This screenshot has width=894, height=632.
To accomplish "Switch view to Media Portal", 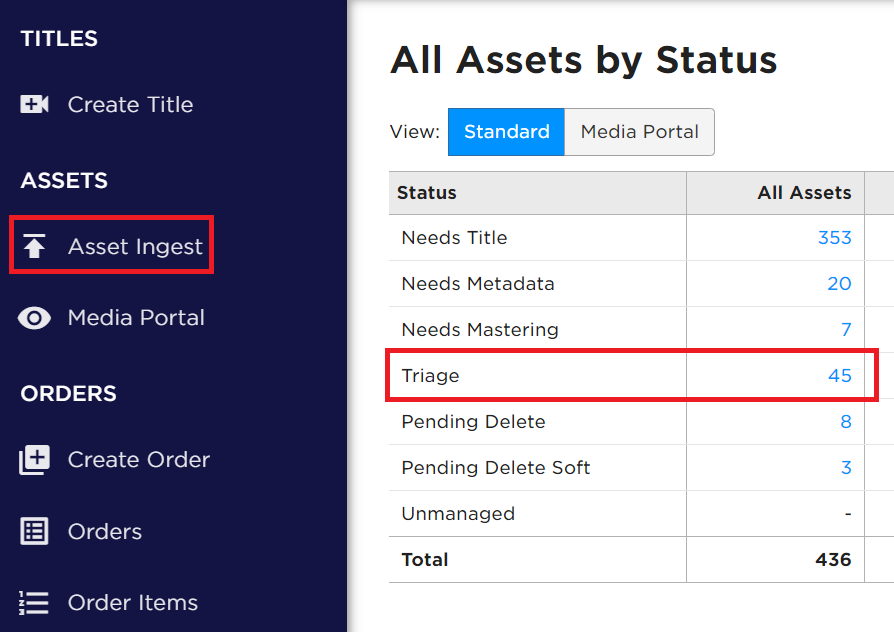I will tap(639, 132).
